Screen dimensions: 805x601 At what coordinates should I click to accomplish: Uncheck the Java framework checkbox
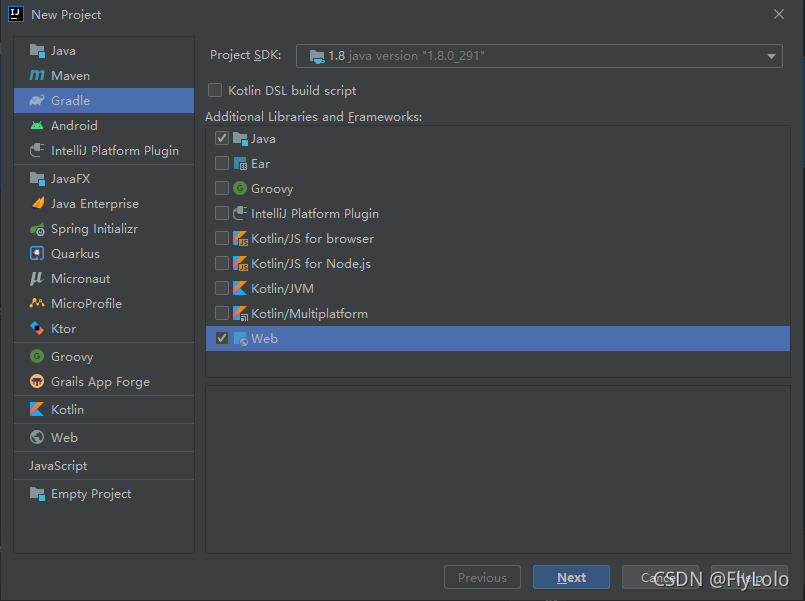(222, 138)
